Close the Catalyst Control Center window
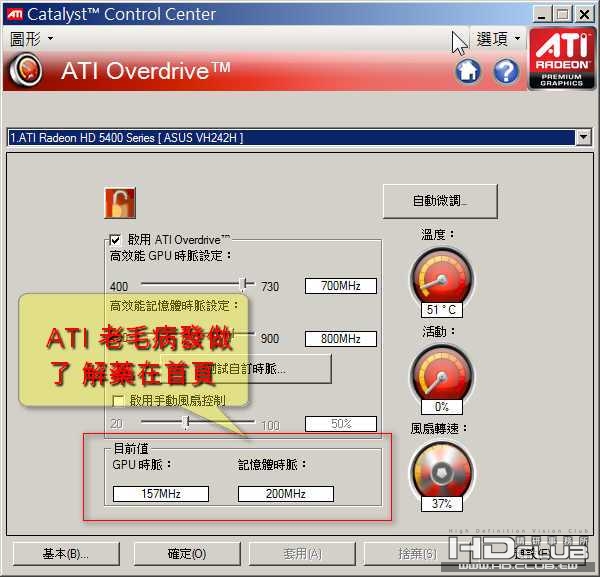Viewport: 600px width, 577px height. tap(584, 15)
